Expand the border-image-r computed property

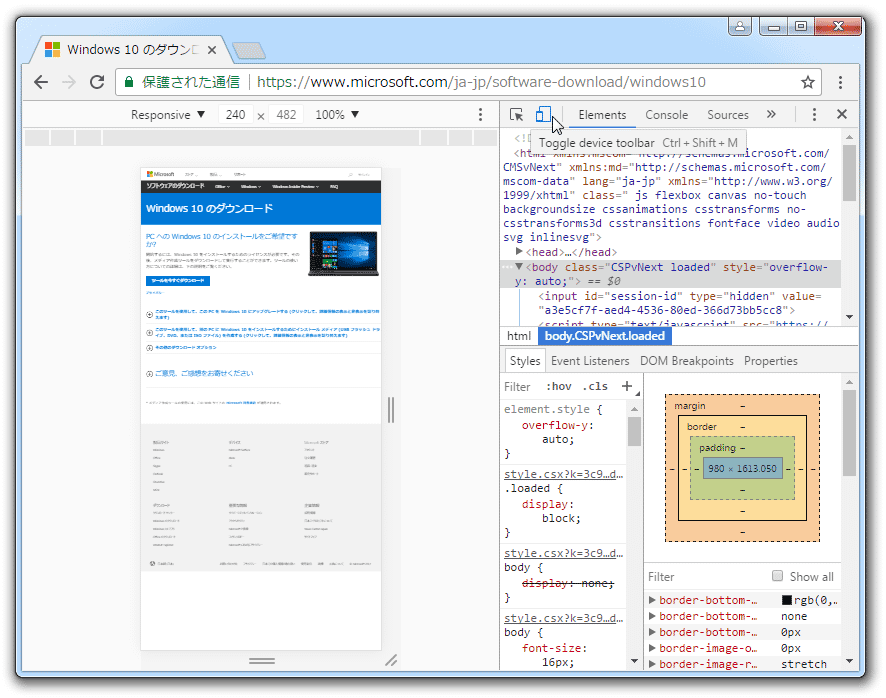pos(652,664)
